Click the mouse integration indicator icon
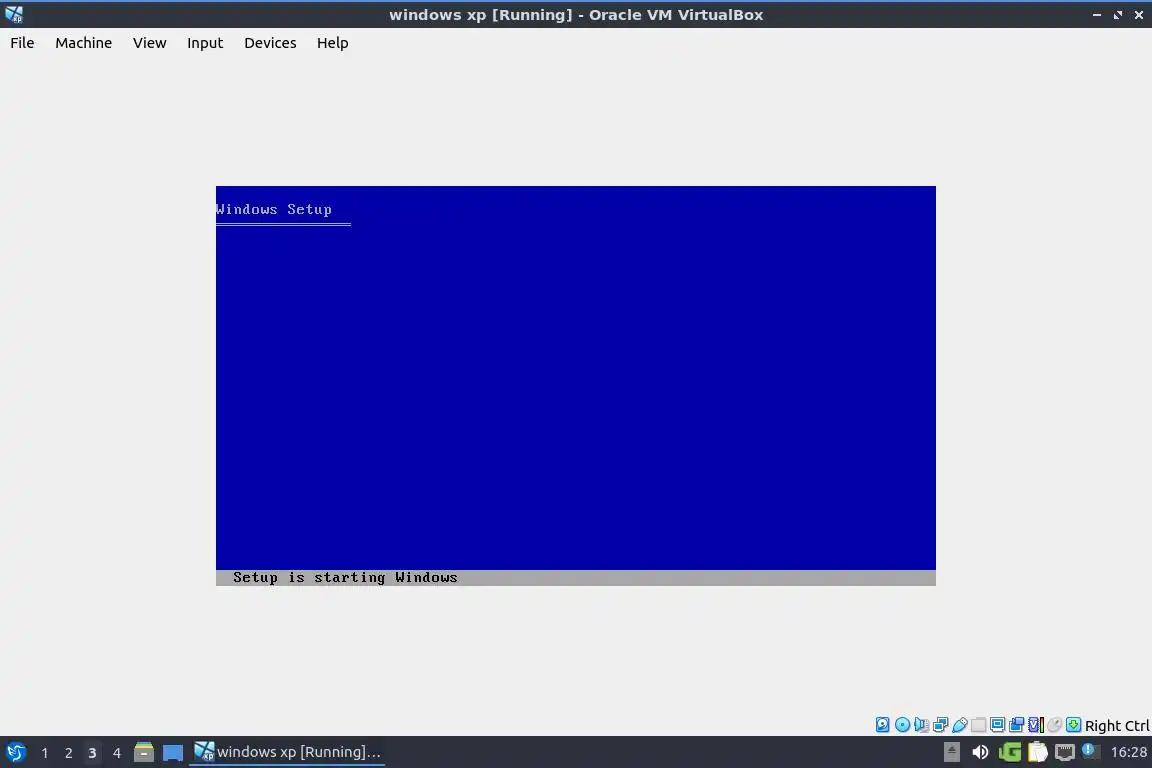This screenshot has height=768, width=1152. pos(1055,725)
